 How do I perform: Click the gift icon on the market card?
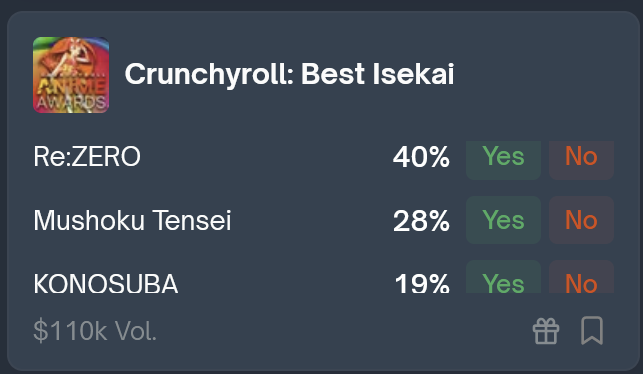pyautogui.click(x=545, y=331)
